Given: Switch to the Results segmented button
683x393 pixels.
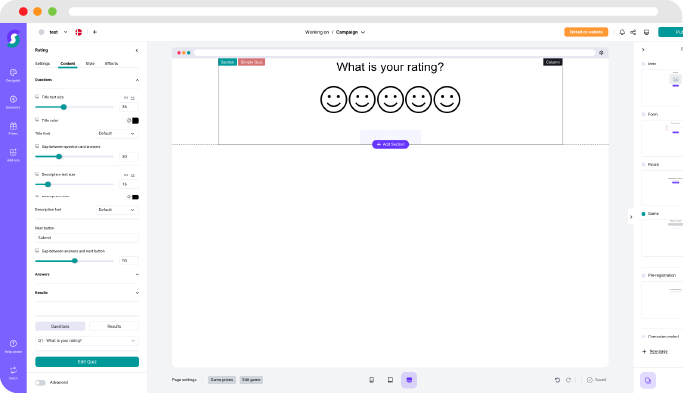Looking at the screenshot, I should click(x=114, y=326).
